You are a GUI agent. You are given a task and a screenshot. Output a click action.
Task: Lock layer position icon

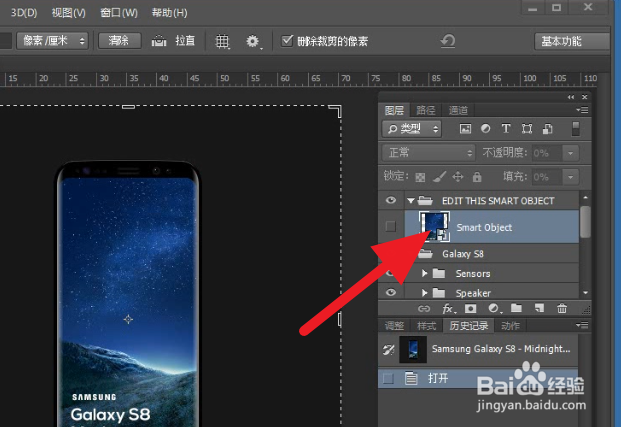tap(458, 177)
